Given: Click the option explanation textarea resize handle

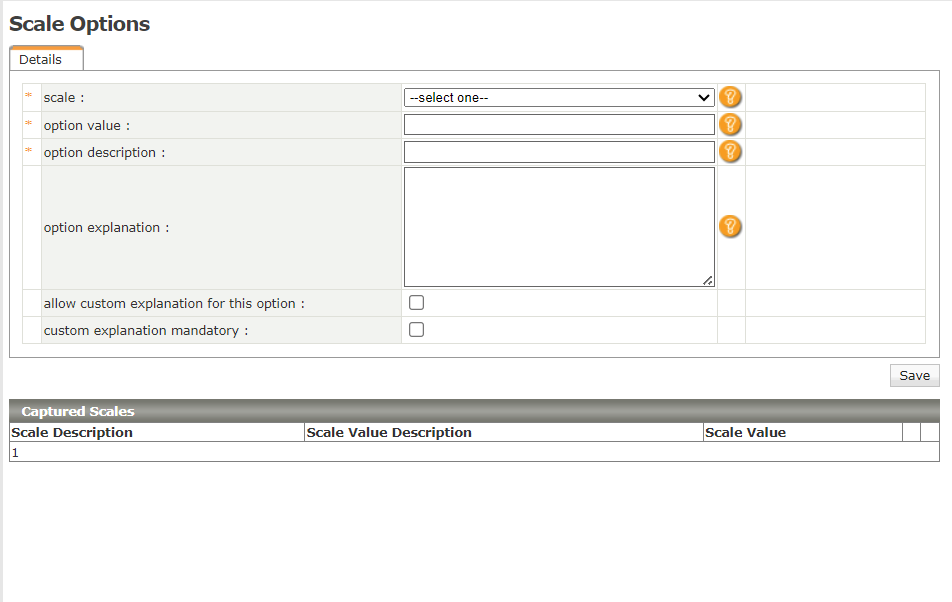Looking at the screenshot, I should 709,281.
